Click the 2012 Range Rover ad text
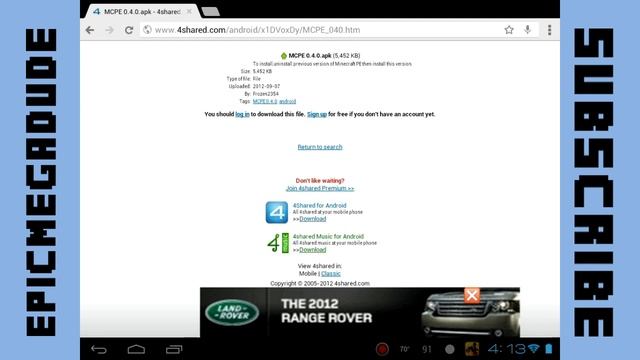 pos(326,311)
